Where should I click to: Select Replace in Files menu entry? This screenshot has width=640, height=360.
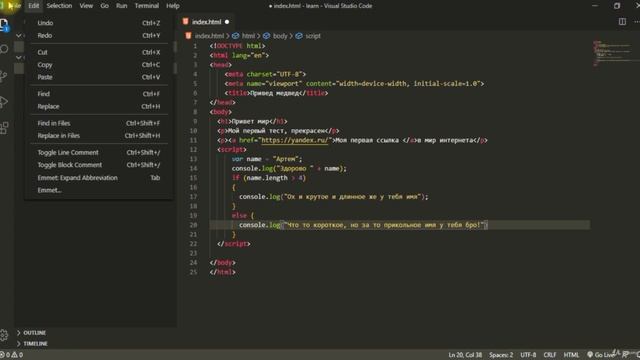(99, 136)
